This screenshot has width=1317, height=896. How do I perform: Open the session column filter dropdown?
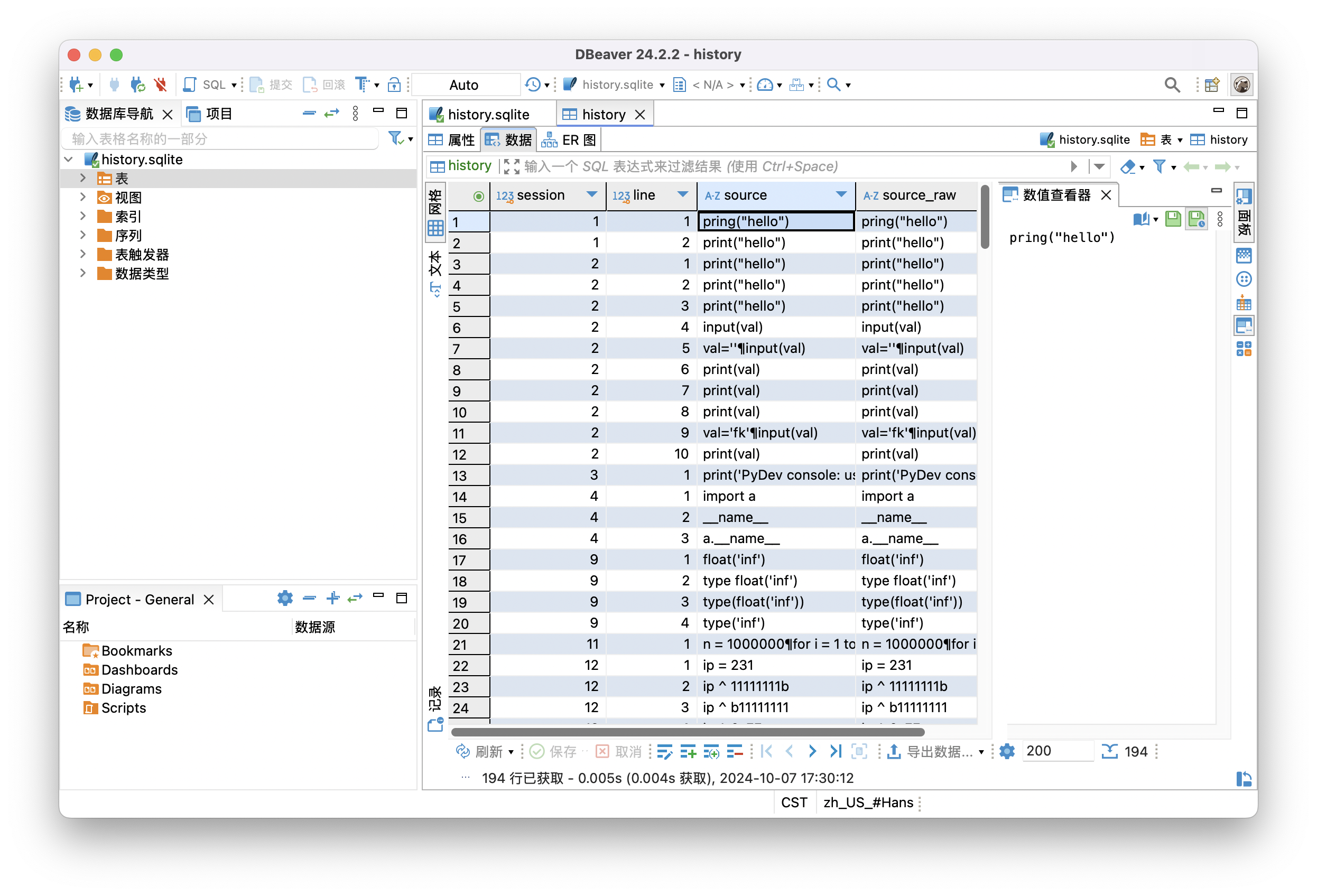(591, 195)
